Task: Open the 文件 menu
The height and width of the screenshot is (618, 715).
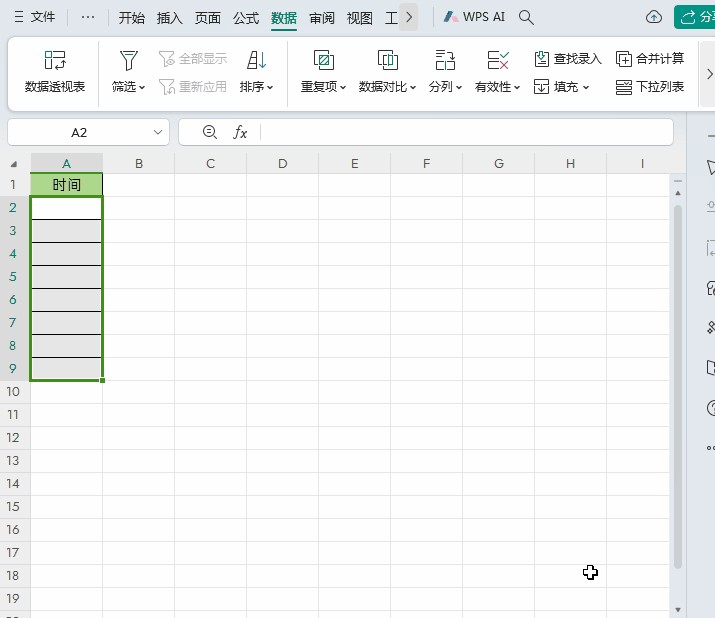Action: coord(34,18)
